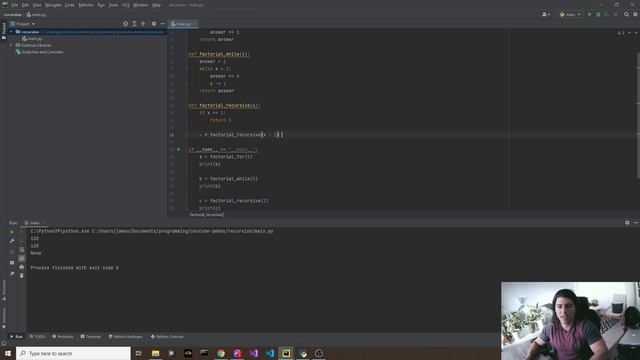640x360 pixels.
Task: Click def factorial_while function definition
Action: coord(219,54)
